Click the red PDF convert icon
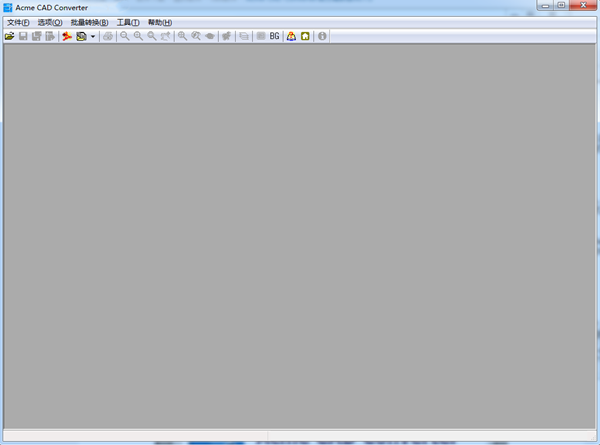The width and height of the screenshot is (600, 445). point(67,36)
